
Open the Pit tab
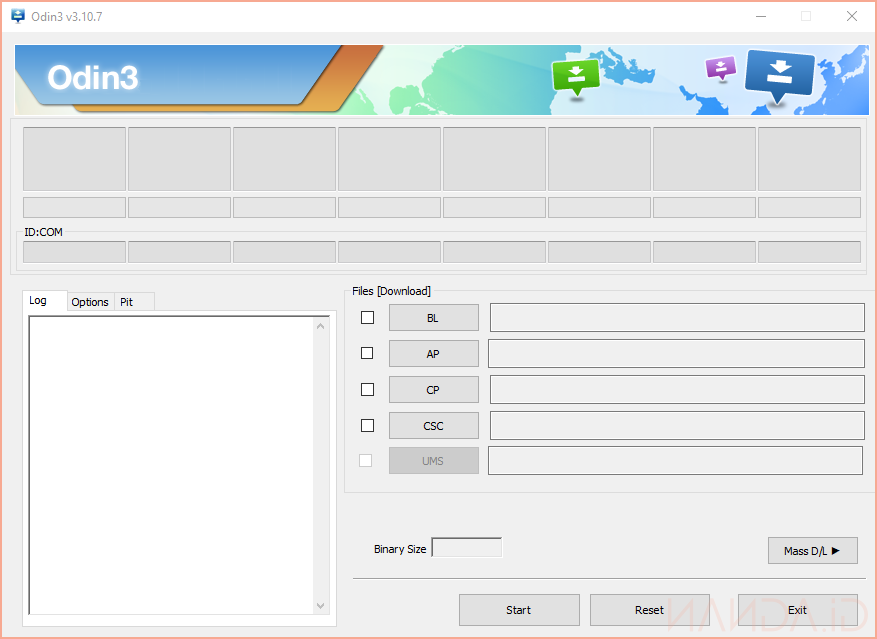tap(127, 302)
